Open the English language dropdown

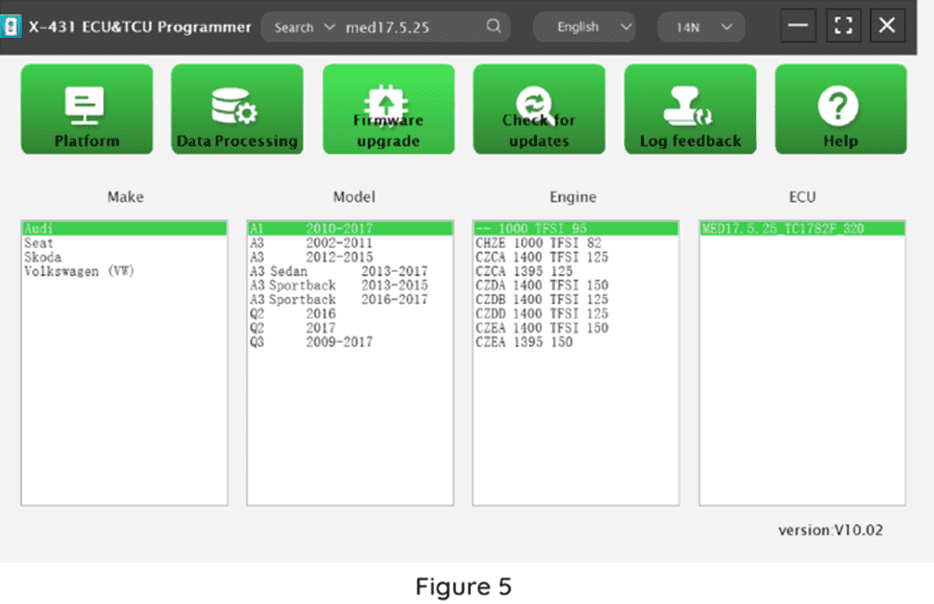click(584, 27)
